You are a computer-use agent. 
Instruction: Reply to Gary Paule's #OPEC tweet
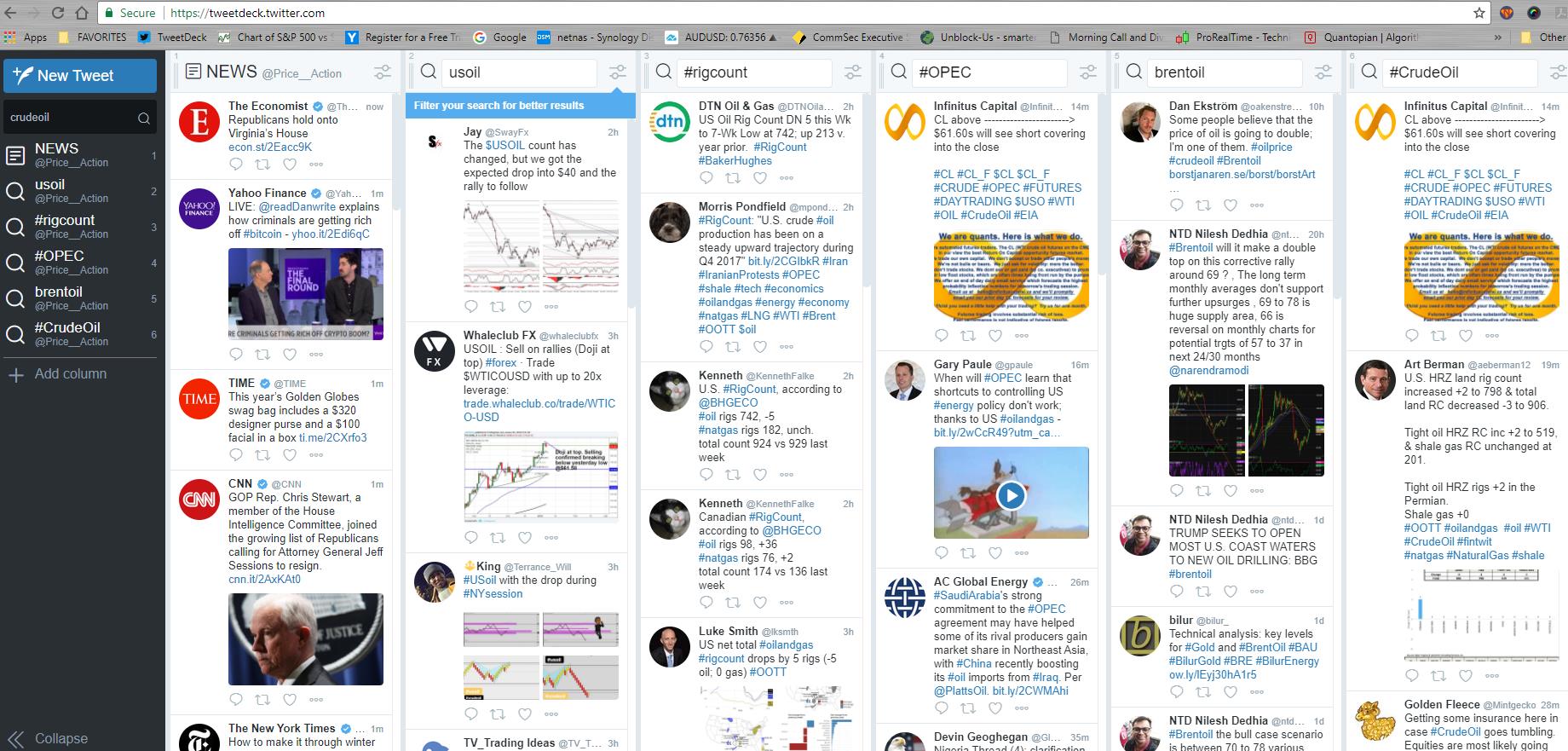(x=942, y=552)
